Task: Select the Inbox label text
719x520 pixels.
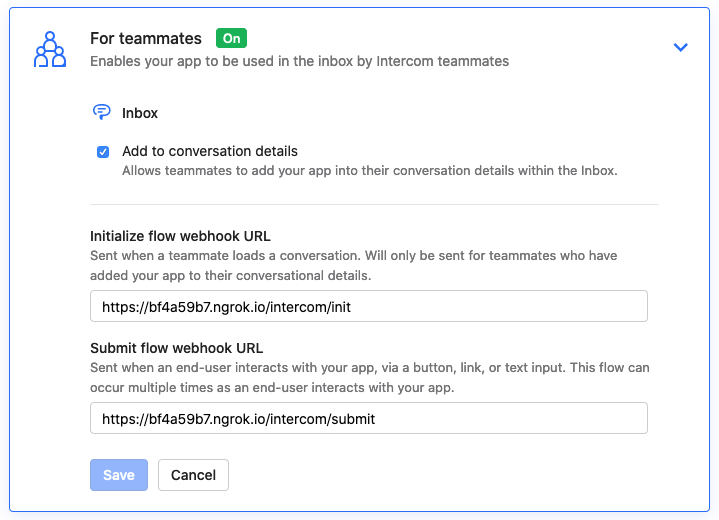Action: coord(140,113)
